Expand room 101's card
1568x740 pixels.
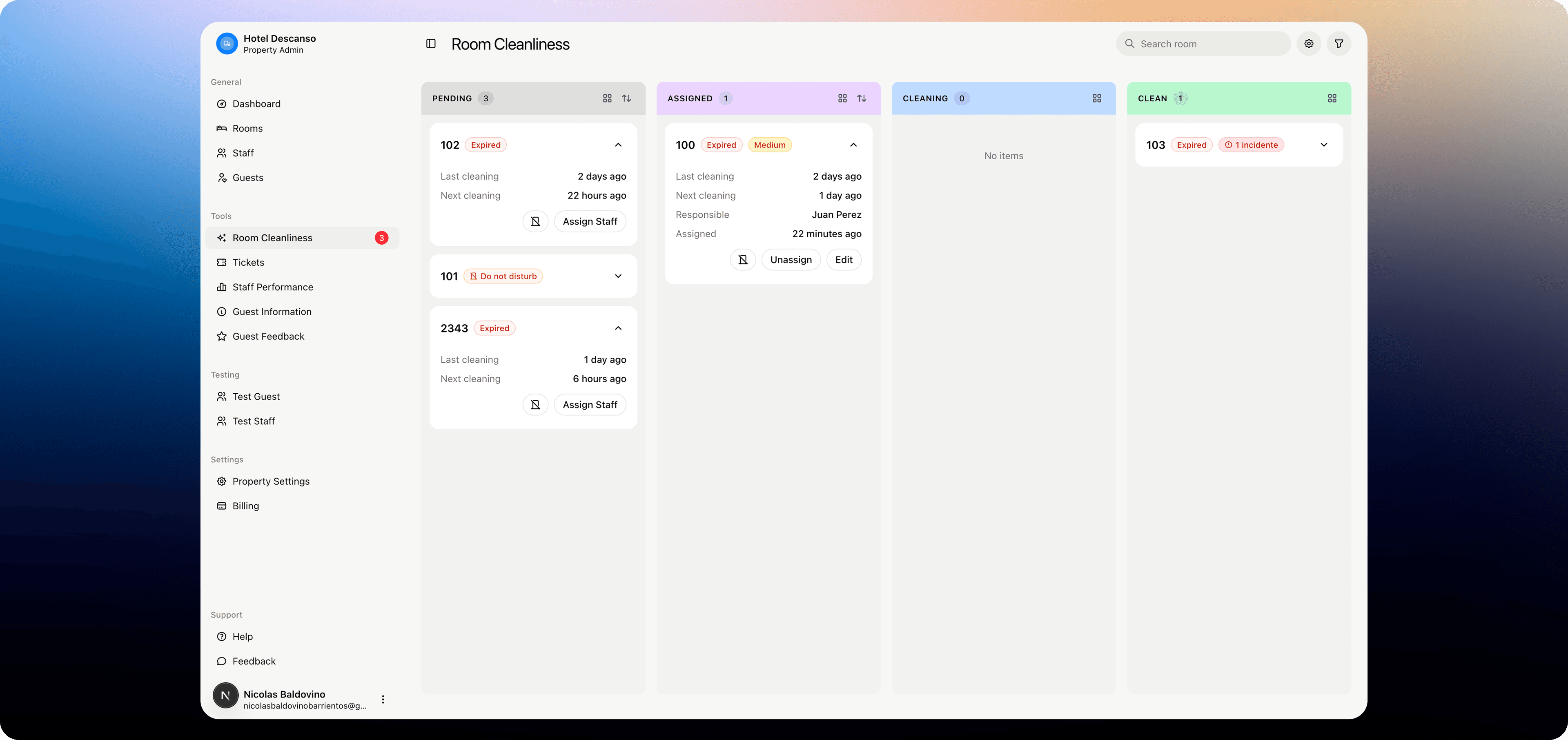pyautogui.click(x=618, y=276)
